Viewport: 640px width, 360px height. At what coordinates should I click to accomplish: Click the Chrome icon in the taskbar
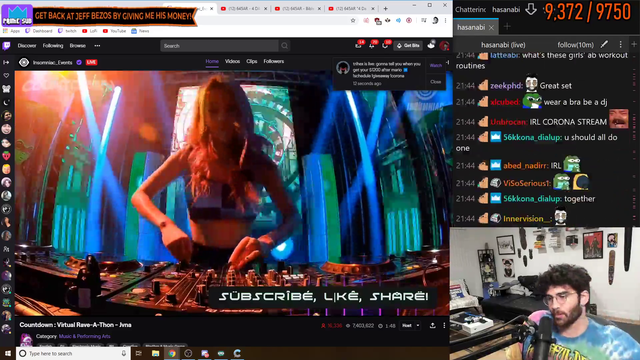click(172, 353)
